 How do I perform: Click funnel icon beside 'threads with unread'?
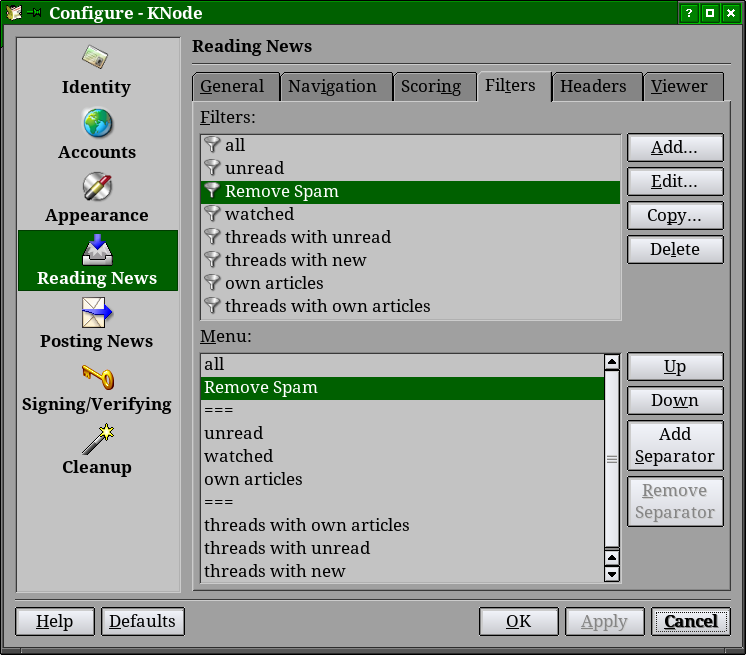pyautogui.click(x=212, y=236)
